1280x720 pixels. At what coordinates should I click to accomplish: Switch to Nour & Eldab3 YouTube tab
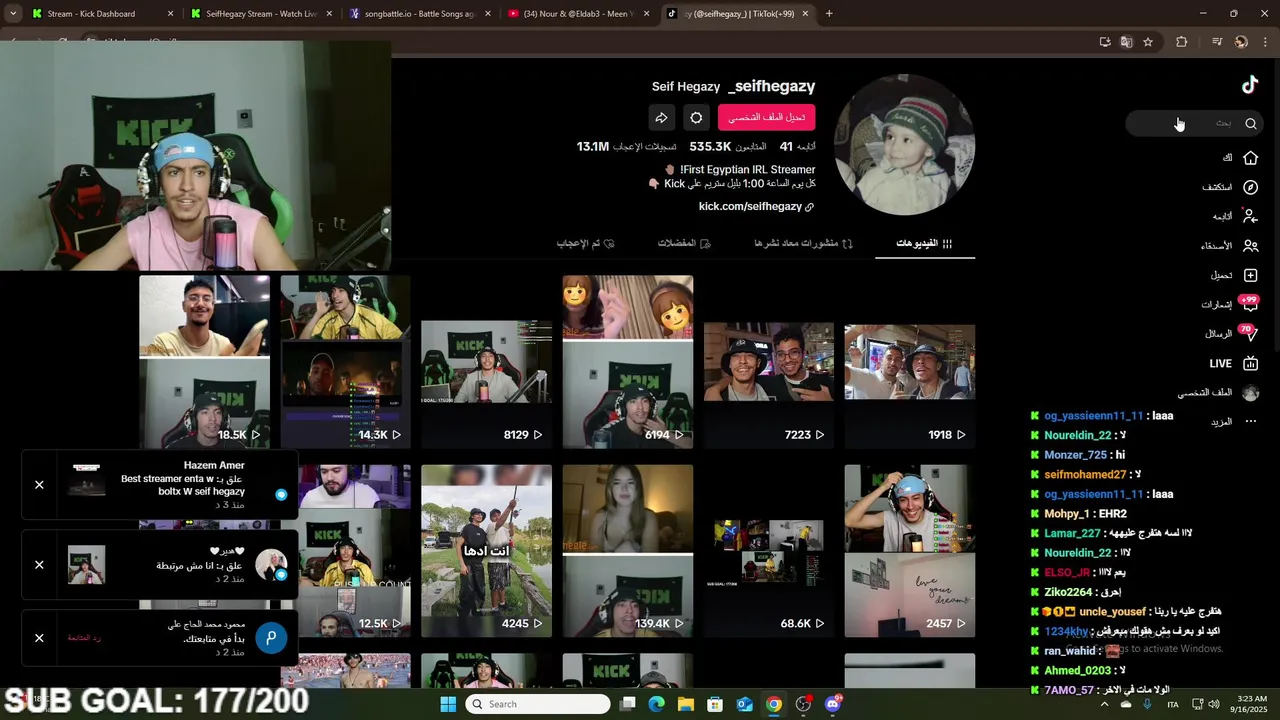coord(579,14)
